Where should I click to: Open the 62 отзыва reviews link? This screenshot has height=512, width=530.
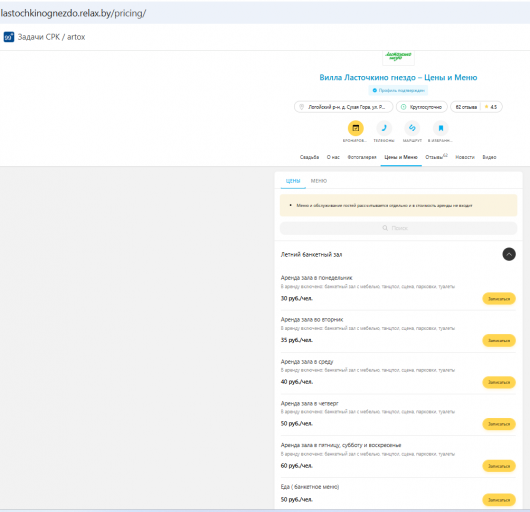[466, 107]
